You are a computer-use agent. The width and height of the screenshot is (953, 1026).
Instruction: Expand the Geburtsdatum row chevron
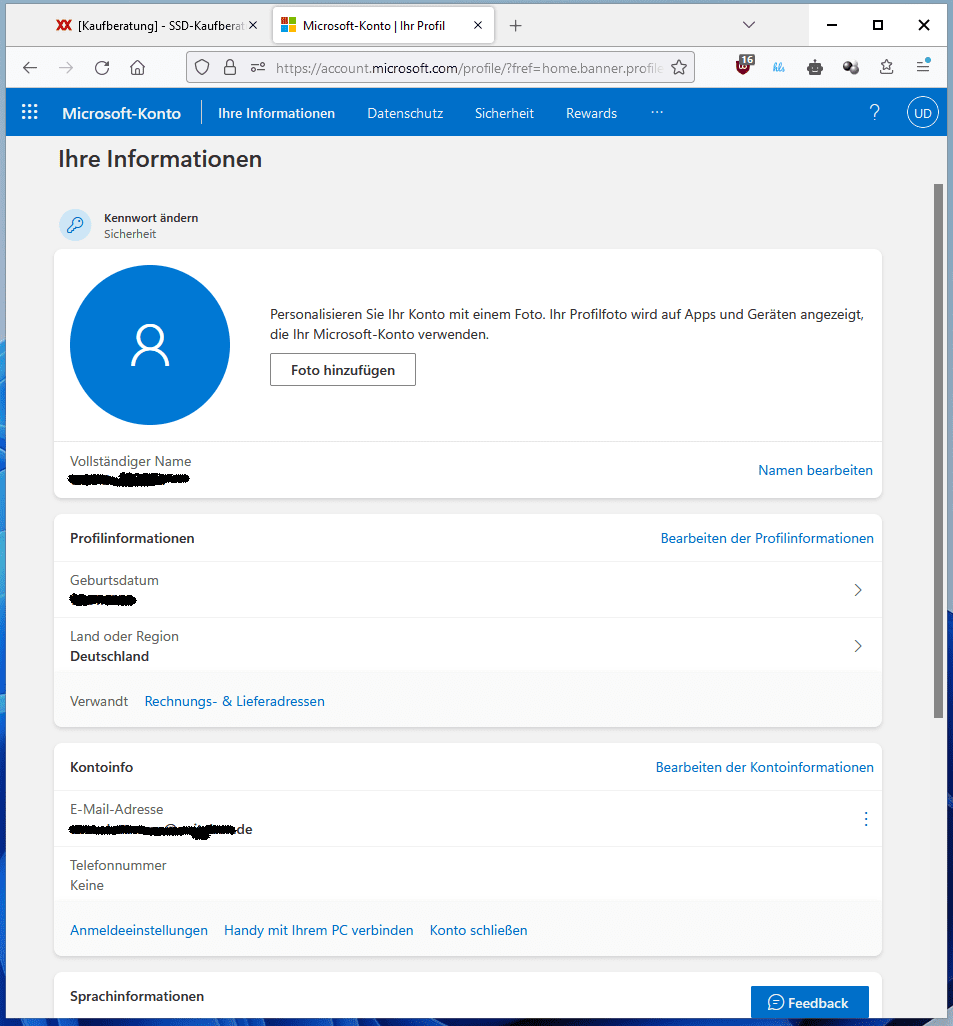[x=858, y=590]
